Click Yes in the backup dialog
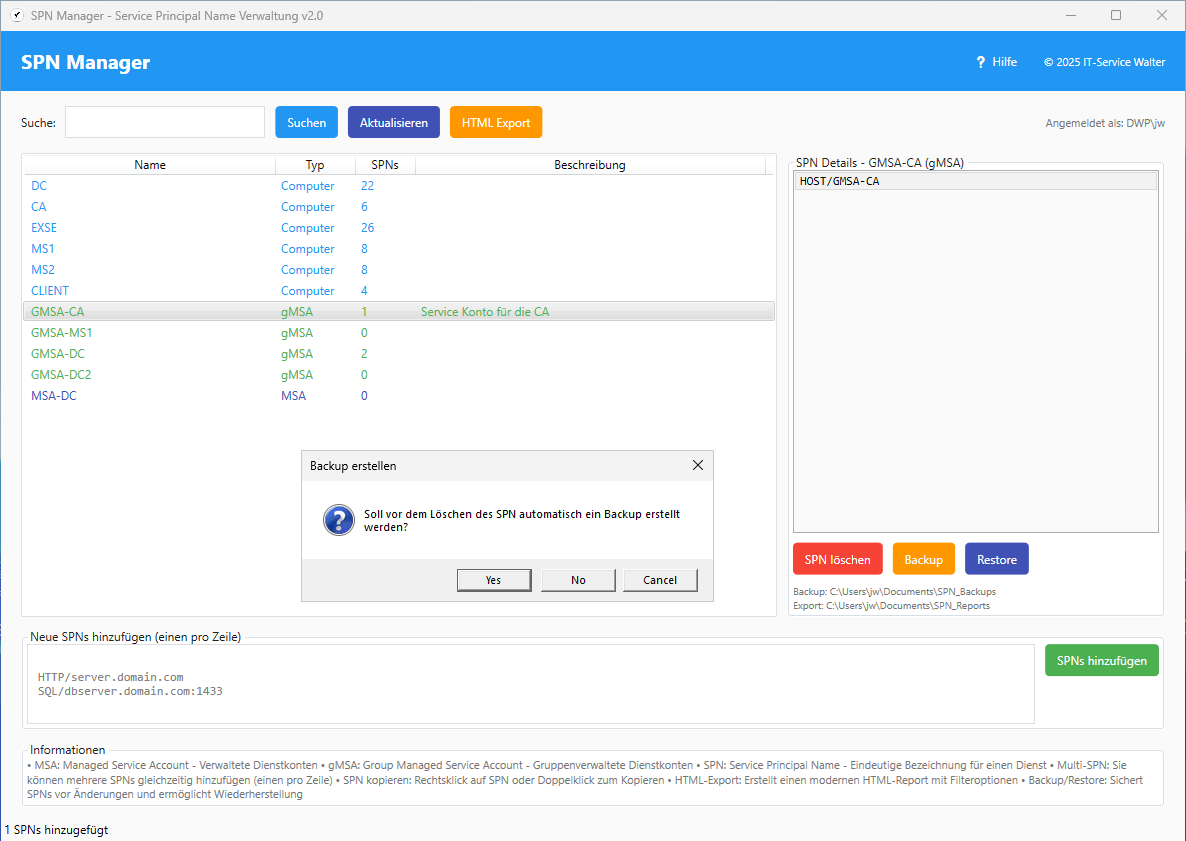This screenshot has width=1186, height=841. (493, 580)
